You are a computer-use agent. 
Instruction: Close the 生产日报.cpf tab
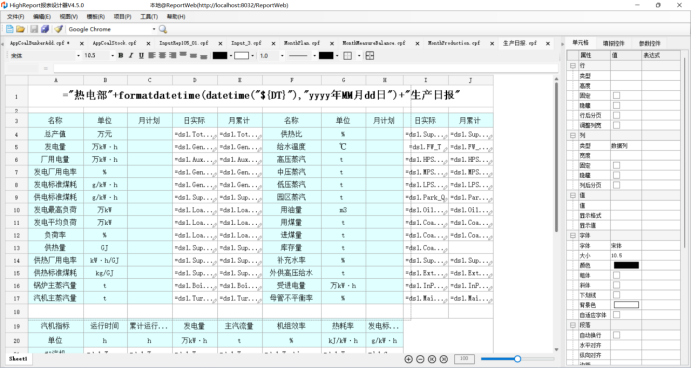click(548, 43)
